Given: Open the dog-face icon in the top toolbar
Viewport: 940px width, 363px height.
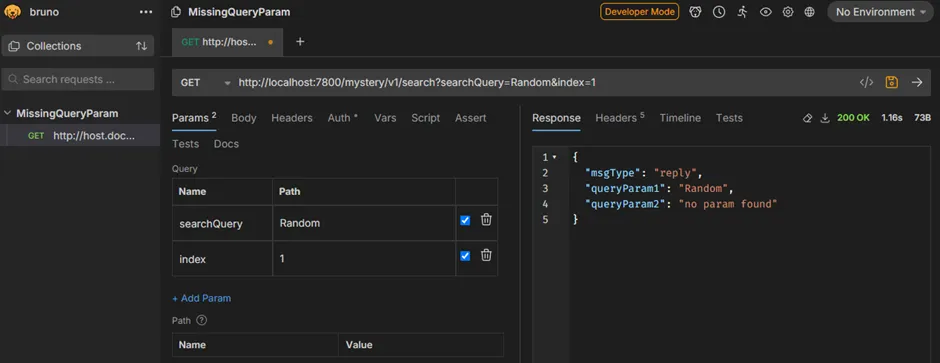Looking at the screenshot, I should 695,12.
